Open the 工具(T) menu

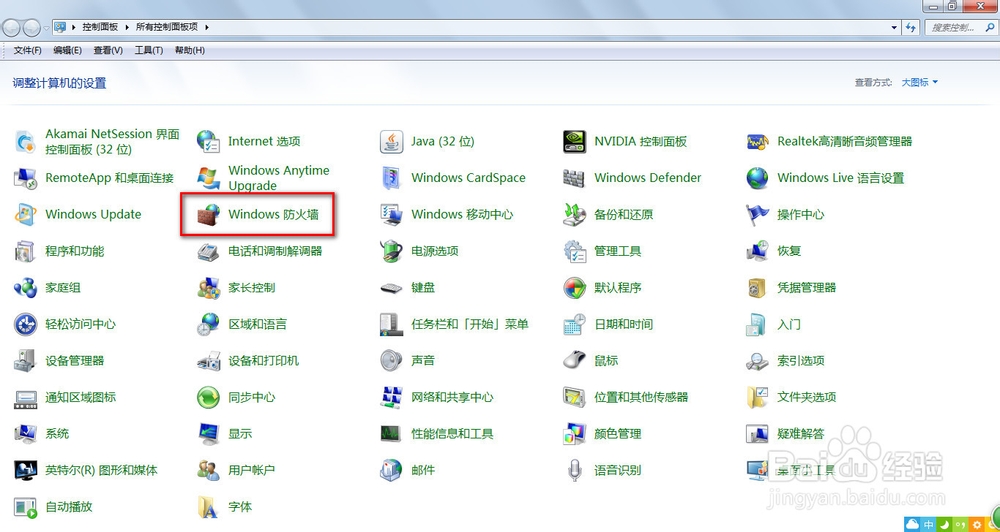click(149, 50)
